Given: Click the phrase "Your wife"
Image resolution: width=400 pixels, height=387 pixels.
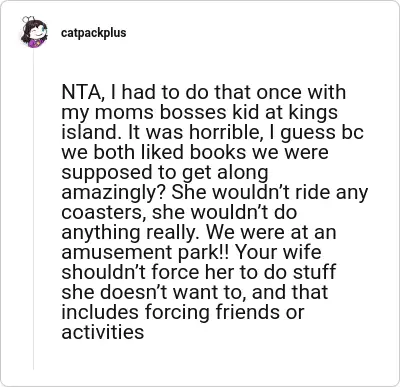Looking at the screenshot, I should [278, 252].
